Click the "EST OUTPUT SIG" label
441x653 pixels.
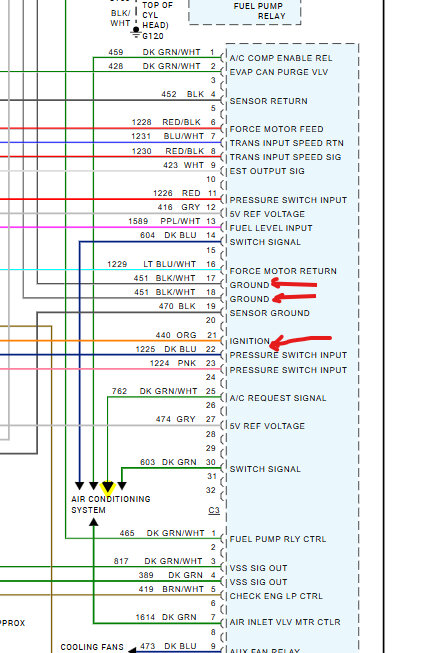tap(267, 171)
